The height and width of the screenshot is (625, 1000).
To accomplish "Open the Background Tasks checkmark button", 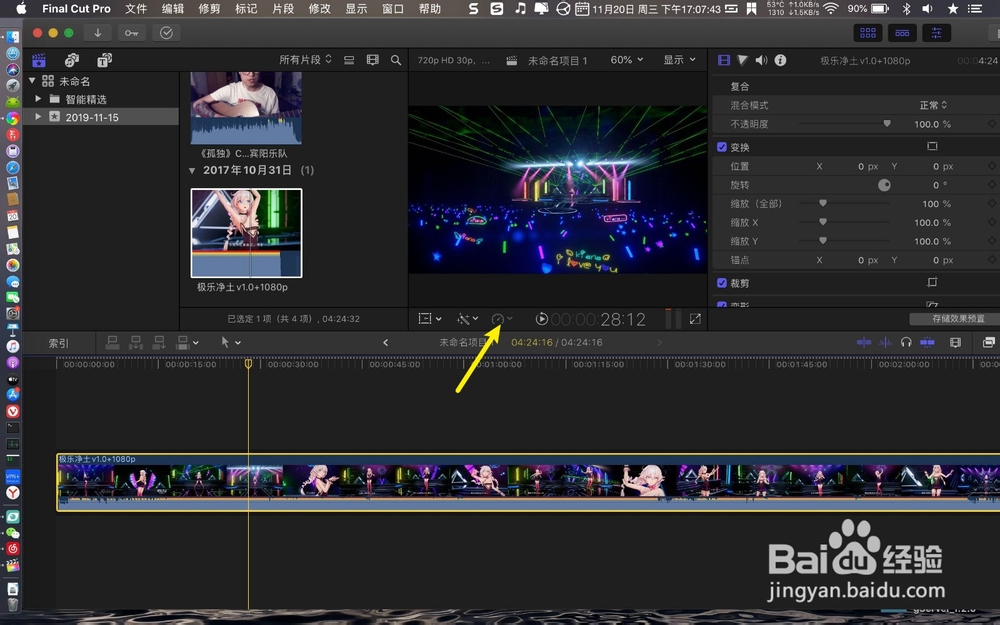I will 166,33.
